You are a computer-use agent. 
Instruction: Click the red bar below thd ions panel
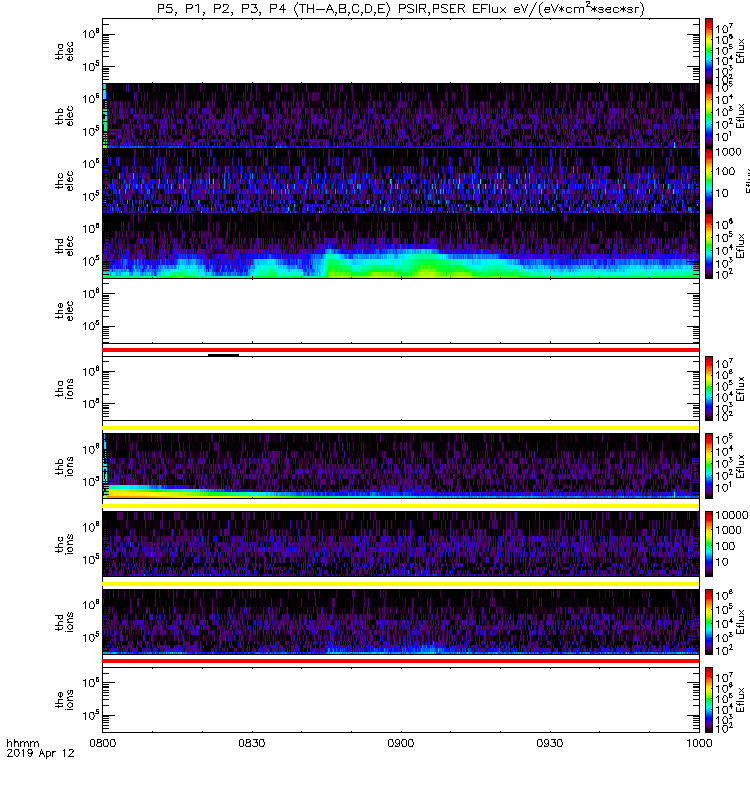(x=401, y=661)
